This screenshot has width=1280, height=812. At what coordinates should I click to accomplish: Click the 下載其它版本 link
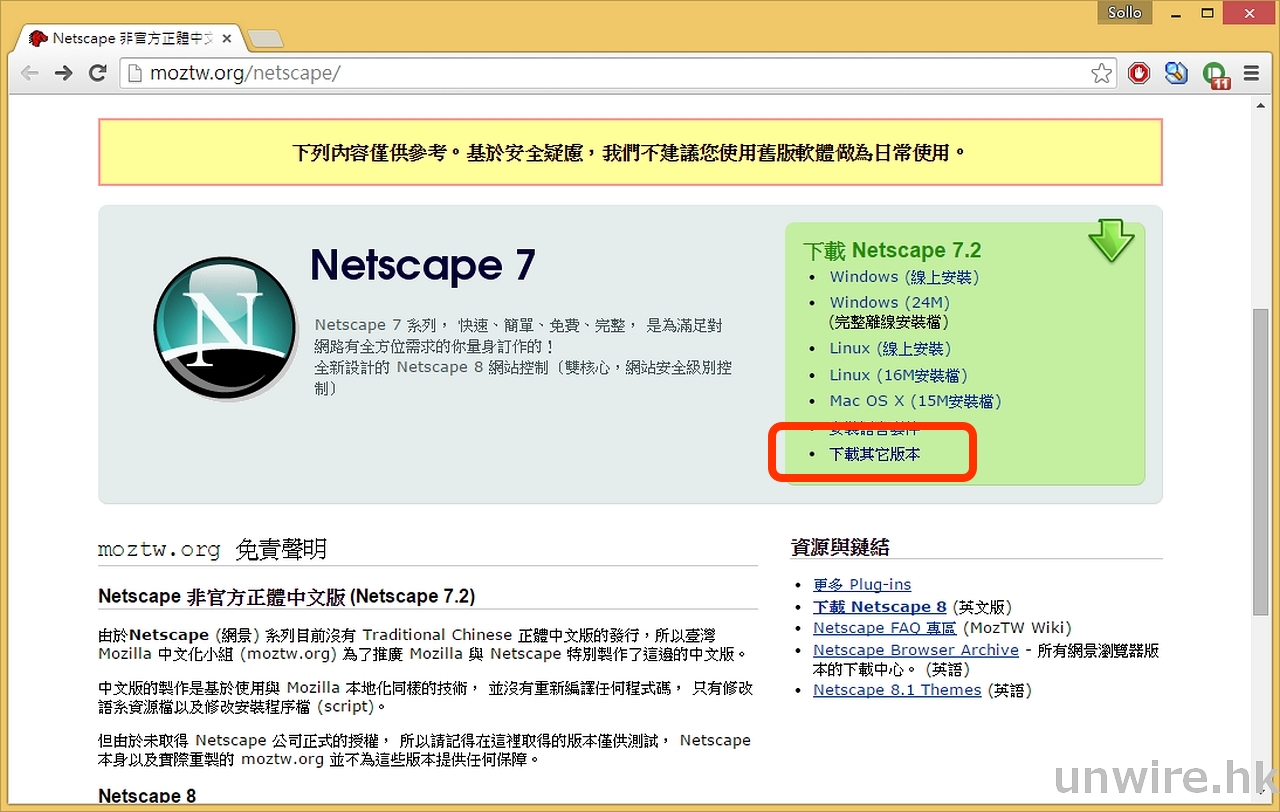coord(875,454)
